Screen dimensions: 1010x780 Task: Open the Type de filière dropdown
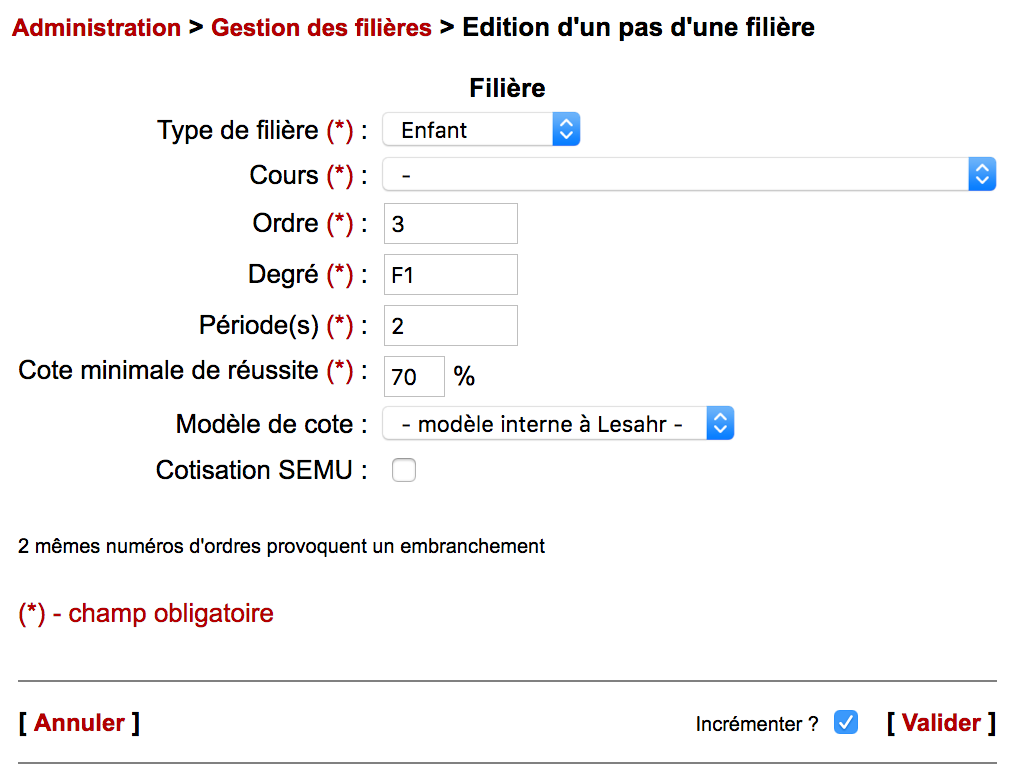[x=481, y=130]
